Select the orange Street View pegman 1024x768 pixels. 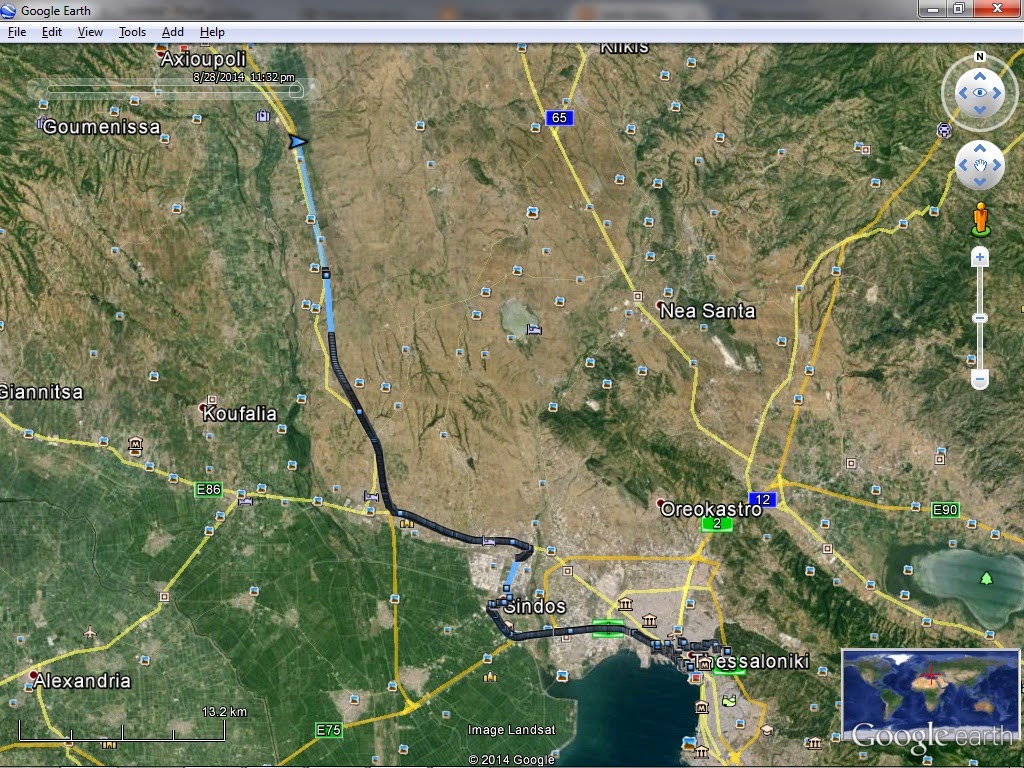980,219
